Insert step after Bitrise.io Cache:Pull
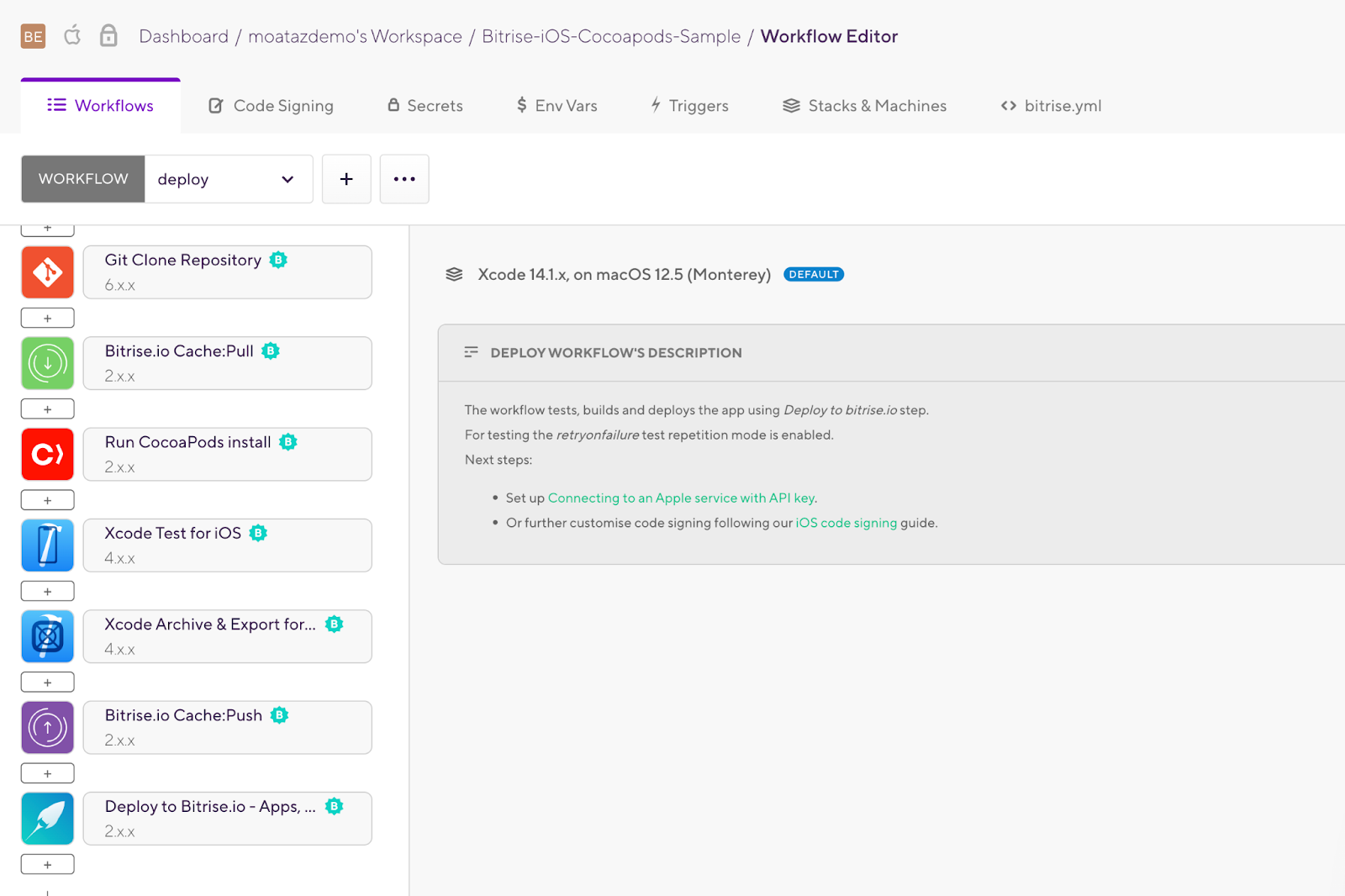 click(48, 409)
